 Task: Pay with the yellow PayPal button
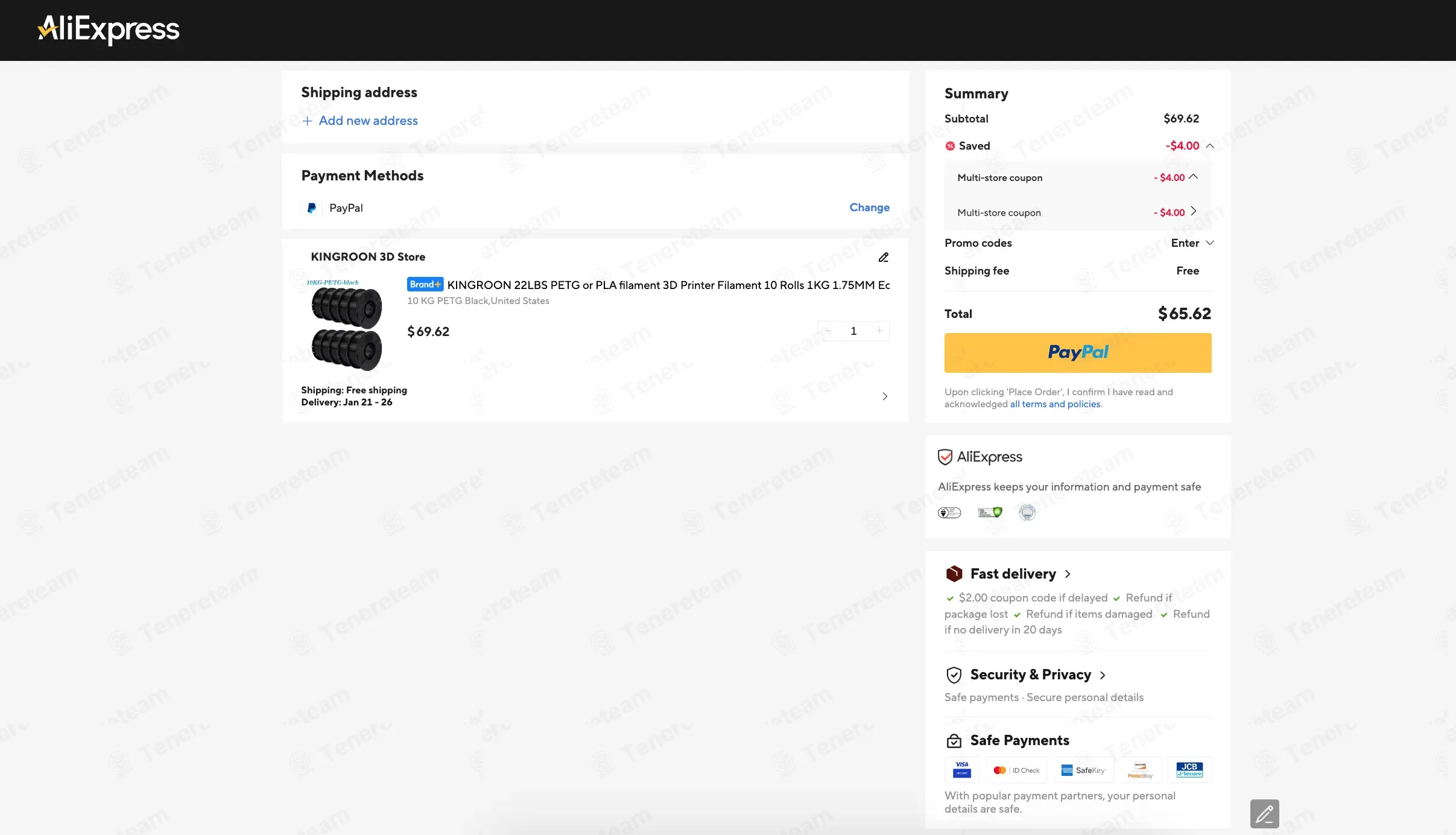coord(1078,353)
